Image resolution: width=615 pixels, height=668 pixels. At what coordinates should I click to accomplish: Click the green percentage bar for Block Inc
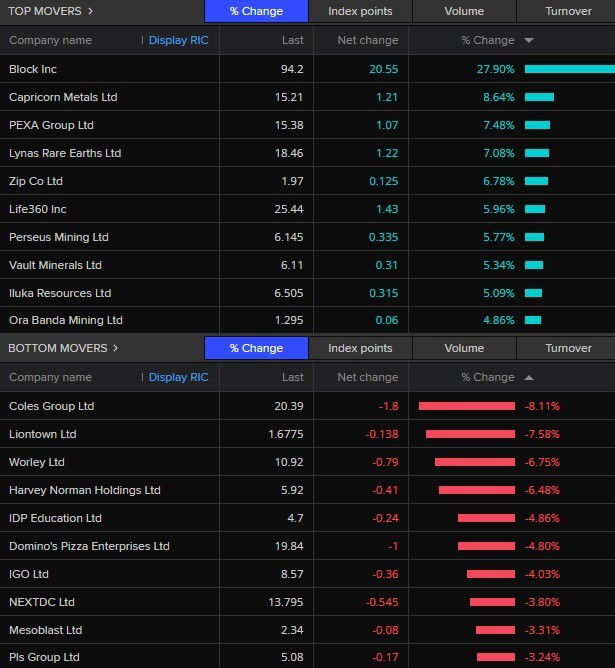tap(568, 69)
